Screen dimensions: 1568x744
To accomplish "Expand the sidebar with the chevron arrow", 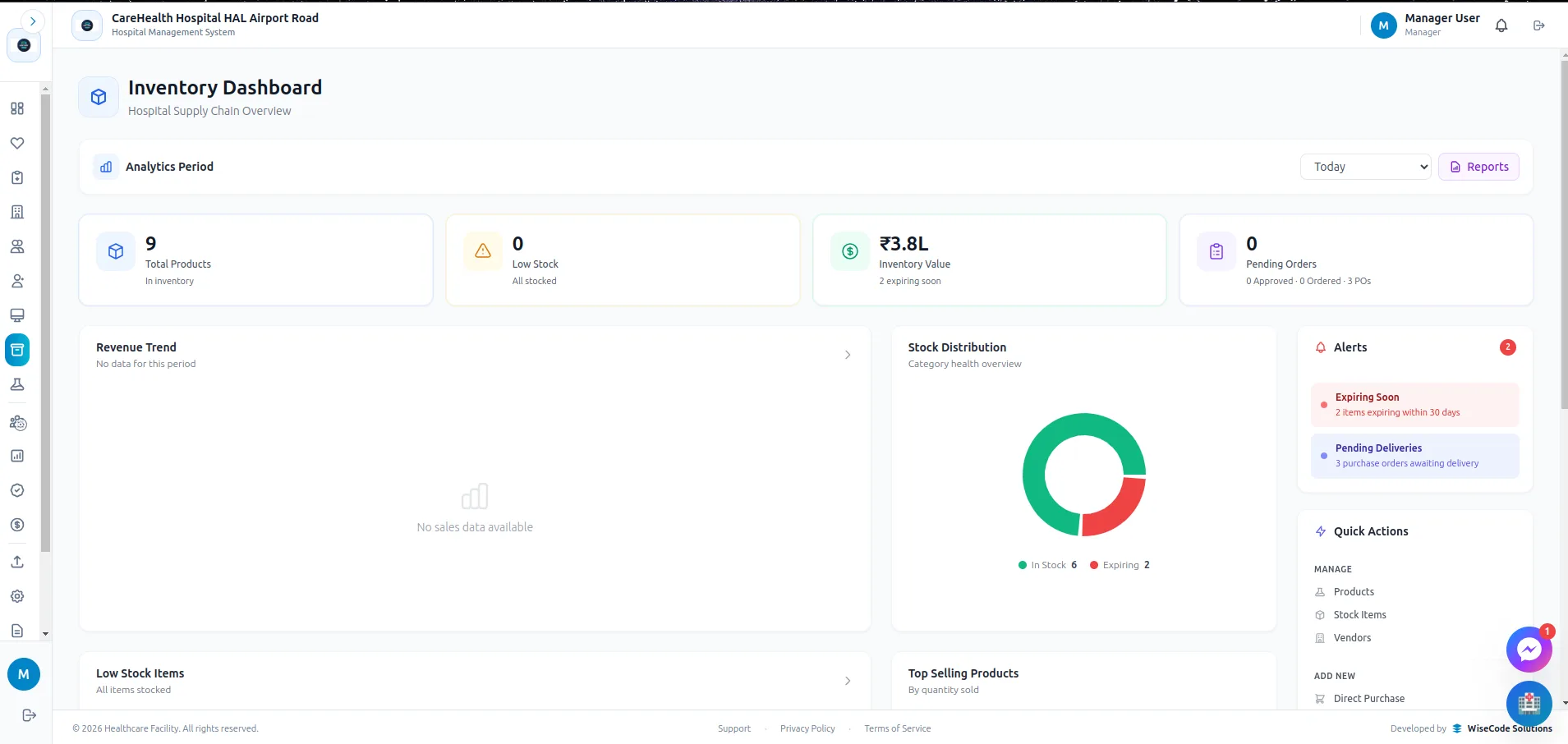I will [32, 21].
